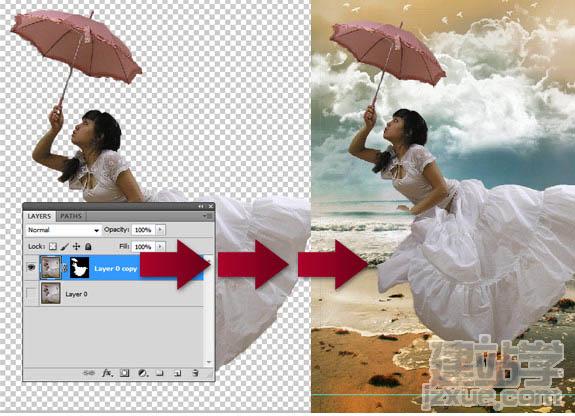Viewport: 575px width, 416px height.
Task: Show Layer 0 via empty visibility box
Action: click(x=31, y=294)
